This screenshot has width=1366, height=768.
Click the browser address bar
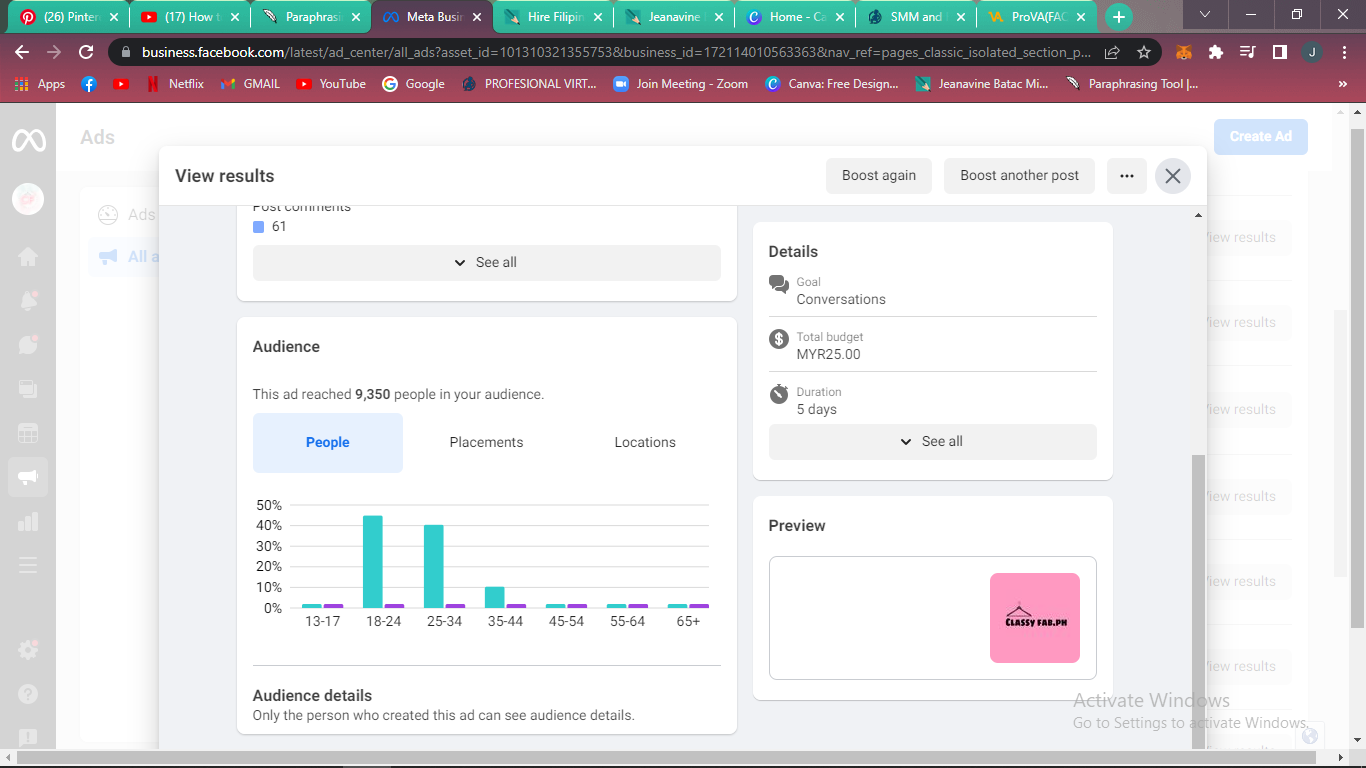point(615,52)
